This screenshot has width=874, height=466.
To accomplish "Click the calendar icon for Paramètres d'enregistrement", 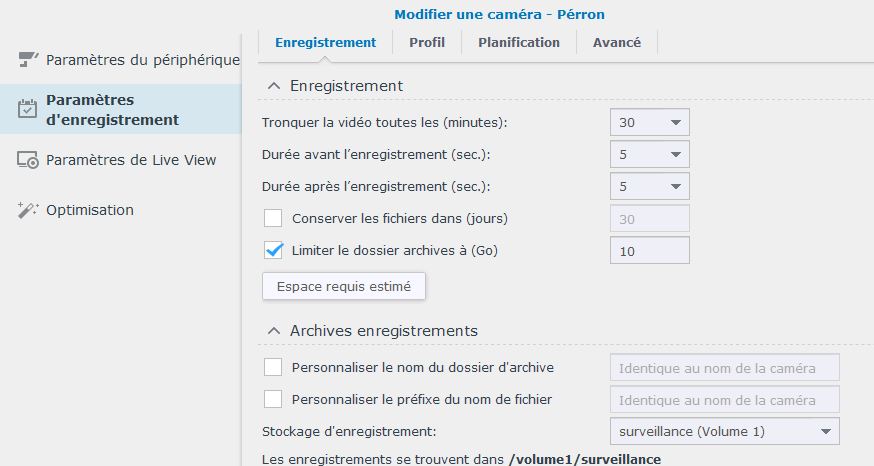I will click(x=28, y=110).
